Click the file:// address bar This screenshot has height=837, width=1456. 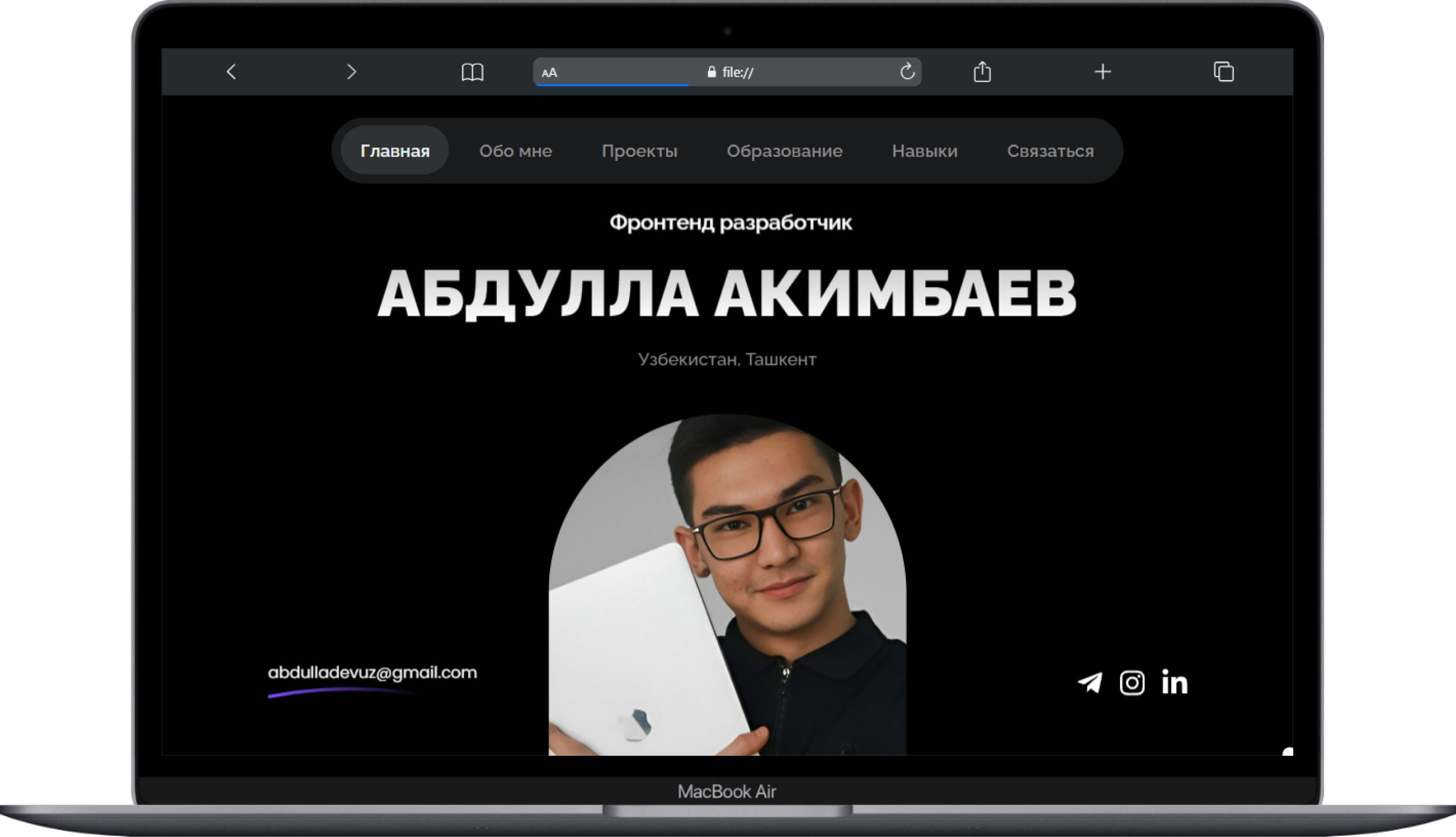pos(727,72)
